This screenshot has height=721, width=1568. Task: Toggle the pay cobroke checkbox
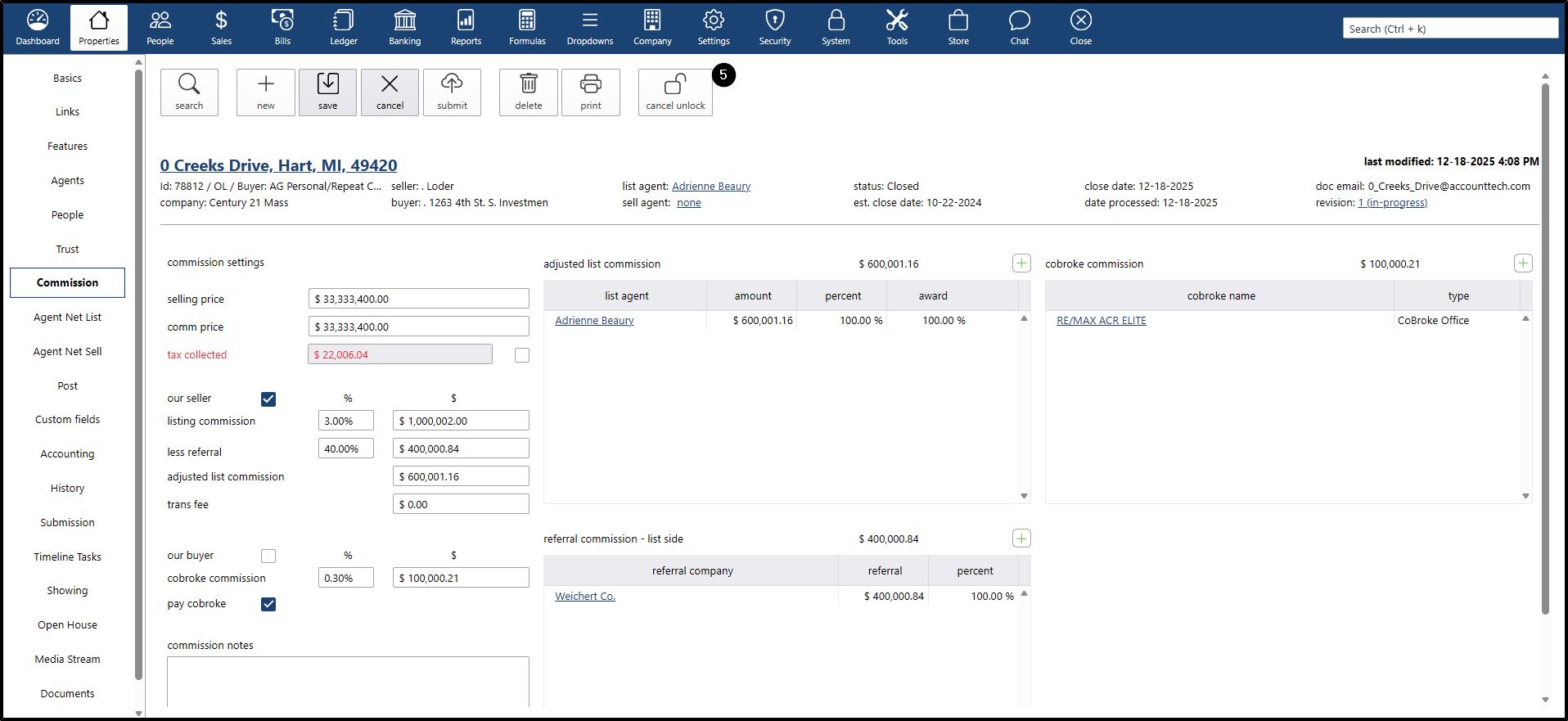[x=268, y=605]
